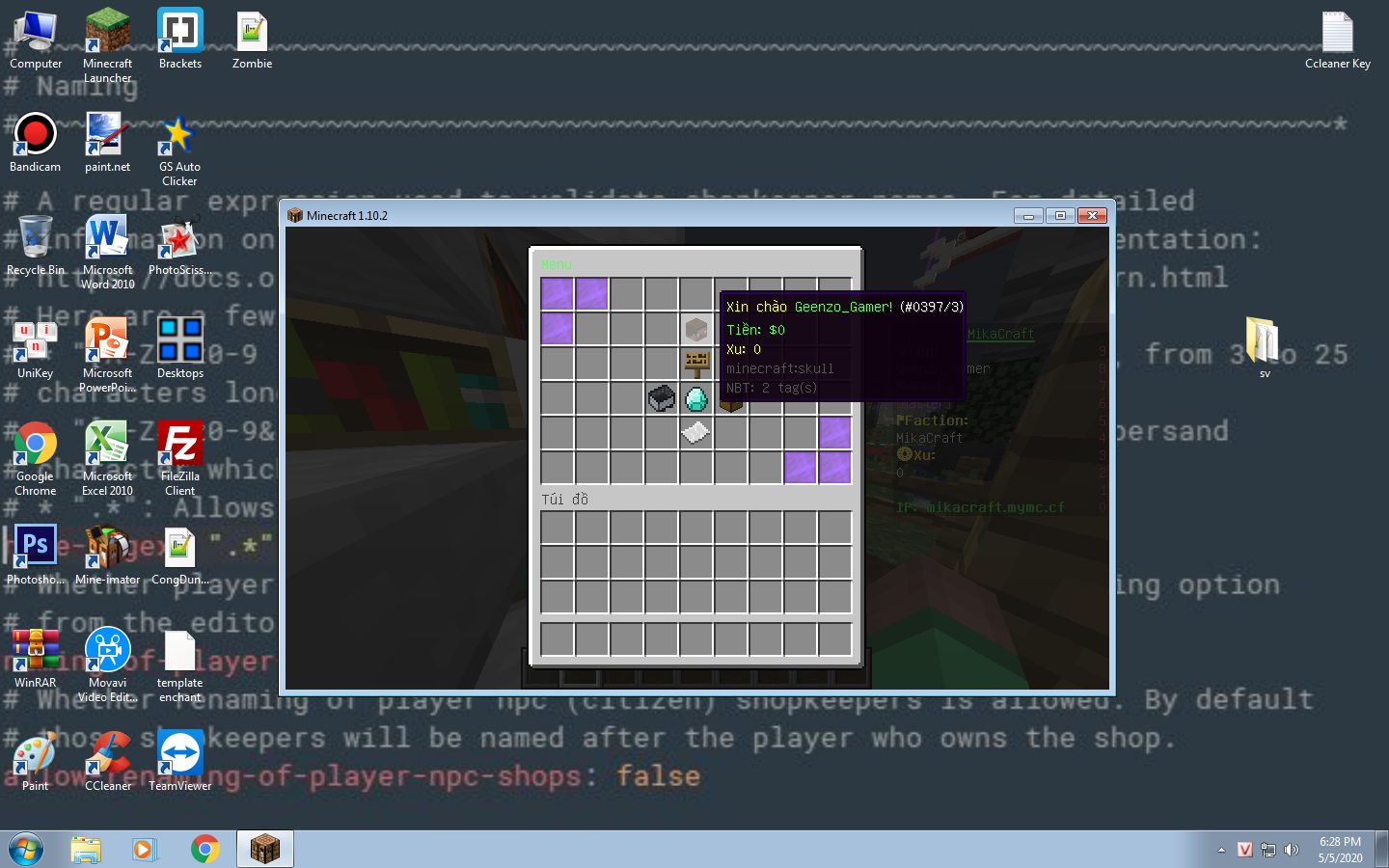Show hidden system tray icons
The height and width of the screenshot is (868, 1389).
[x=1221, y=850]
